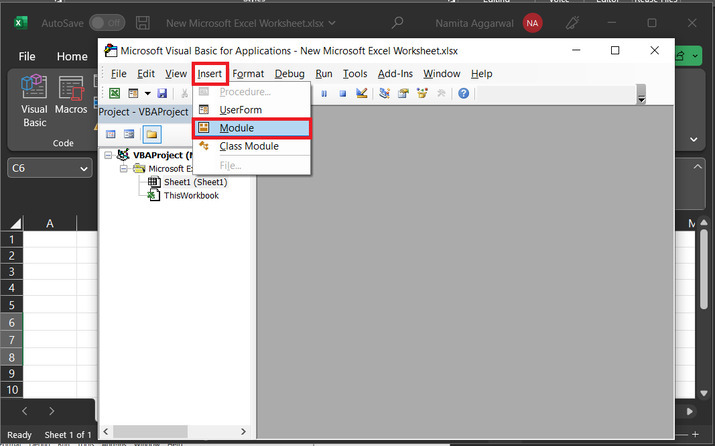The image size is (715, 446).
Task: Toggle Folders icon in Project pane
Action: coord(152,134)
